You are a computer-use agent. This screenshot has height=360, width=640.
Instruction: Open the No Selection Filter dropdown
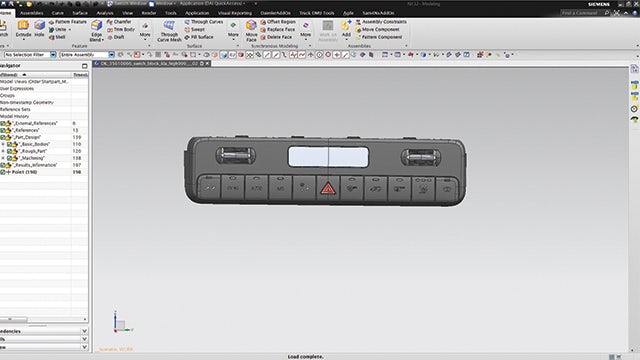point(30,54)
